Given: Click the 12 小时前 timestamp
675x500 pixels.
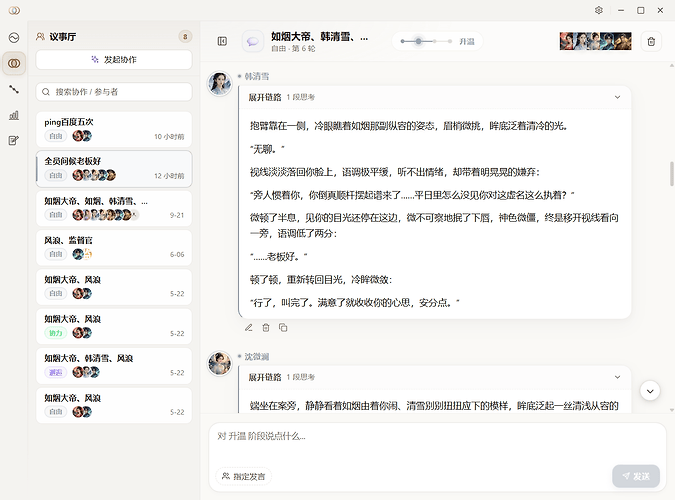Looking at the screenshot, I should 169,176.
